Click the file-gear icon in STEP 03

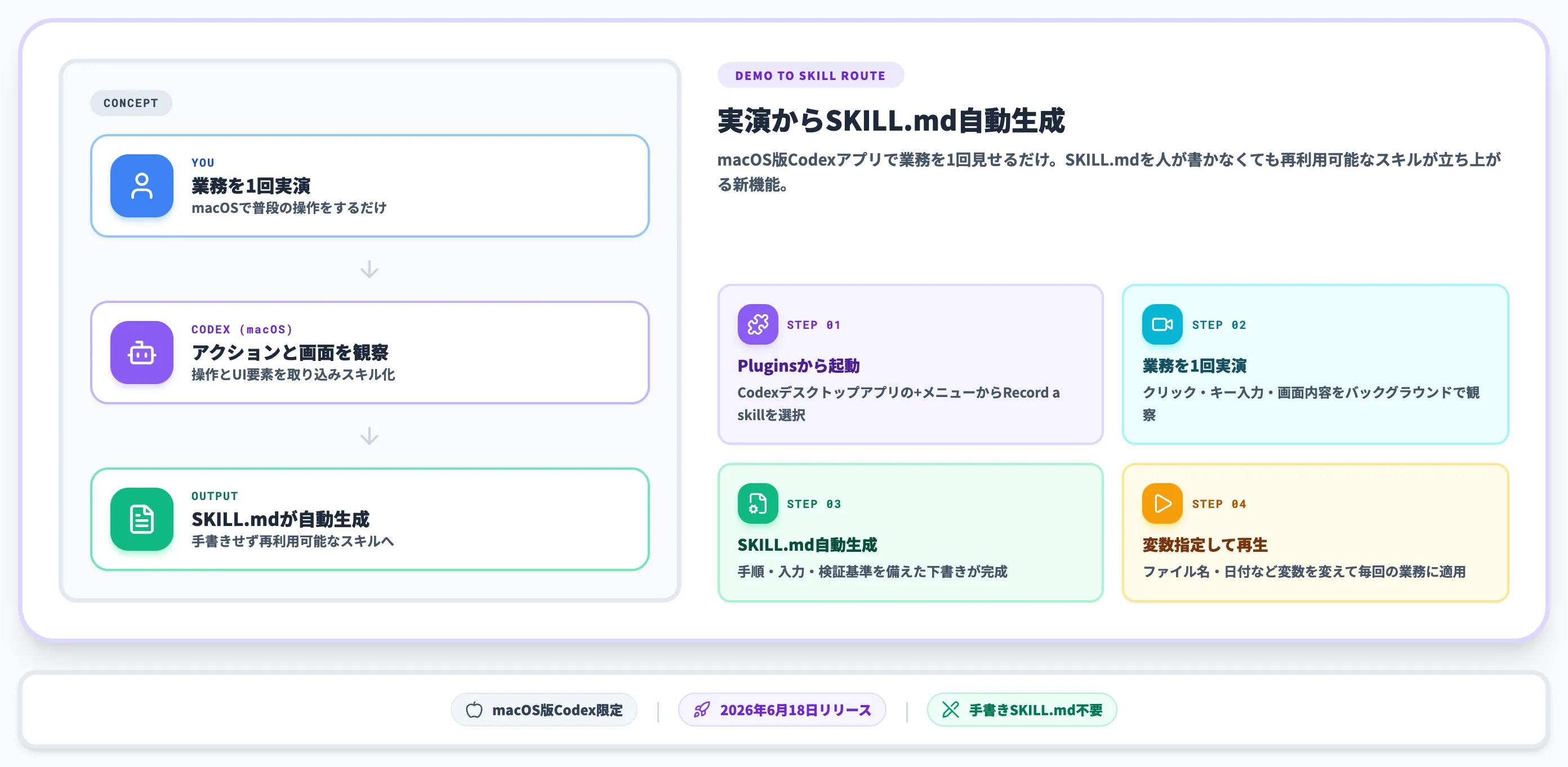pyautogui.click(x=758, y=503)
